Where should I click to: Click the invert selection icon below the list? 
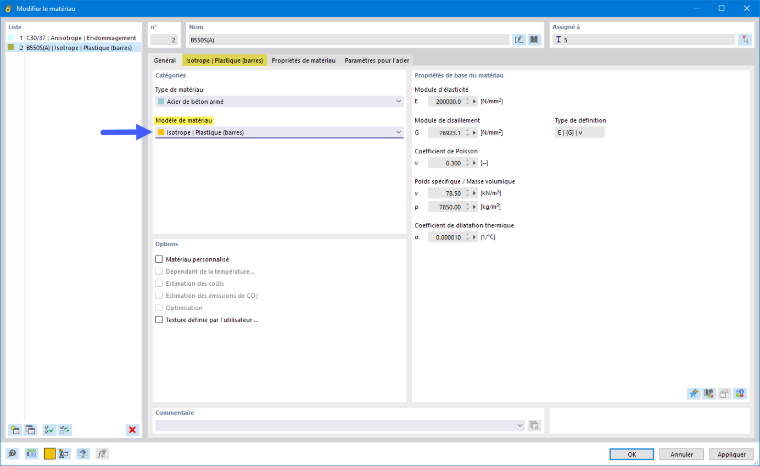(x=65, y=430)
